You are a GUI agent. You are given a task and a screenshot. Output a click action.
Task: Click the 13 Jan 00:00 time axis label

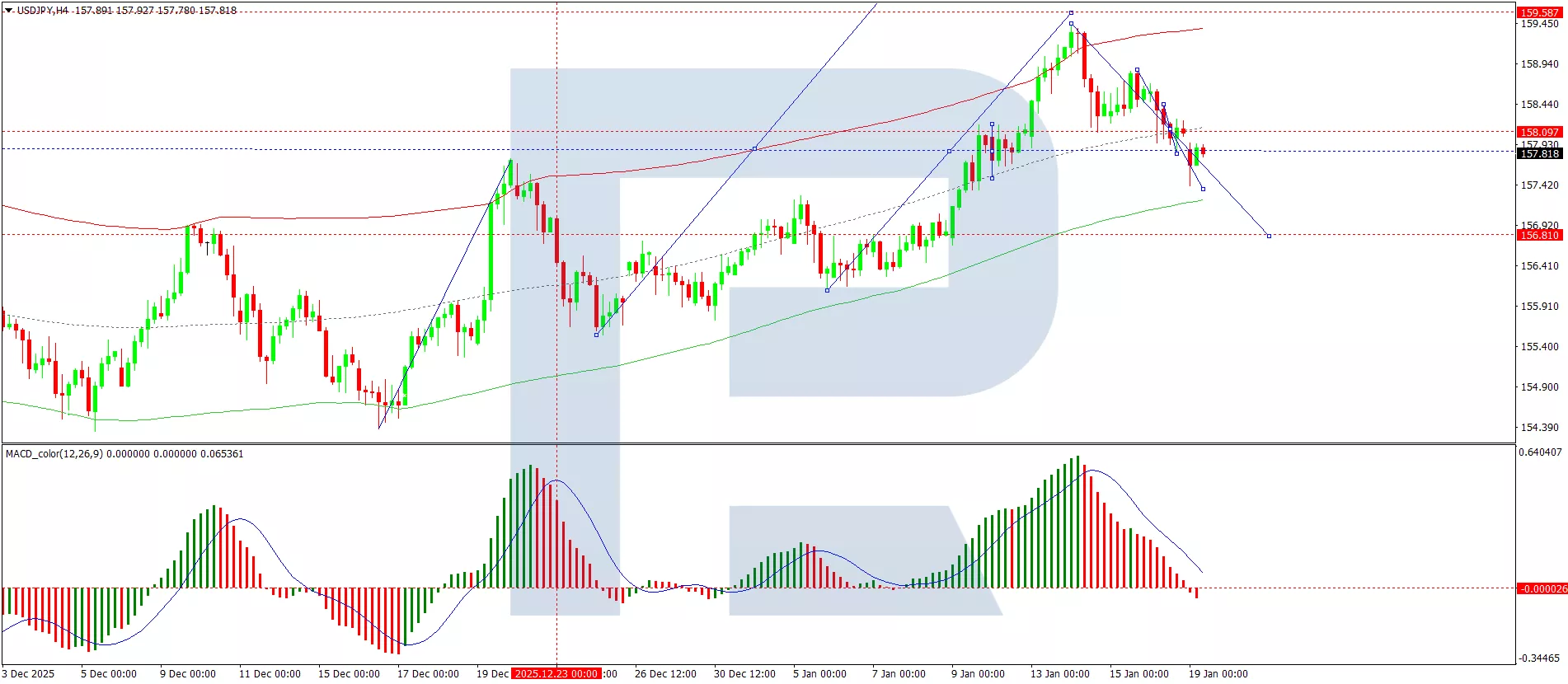pyautogui.click(x=1059, y=673)
